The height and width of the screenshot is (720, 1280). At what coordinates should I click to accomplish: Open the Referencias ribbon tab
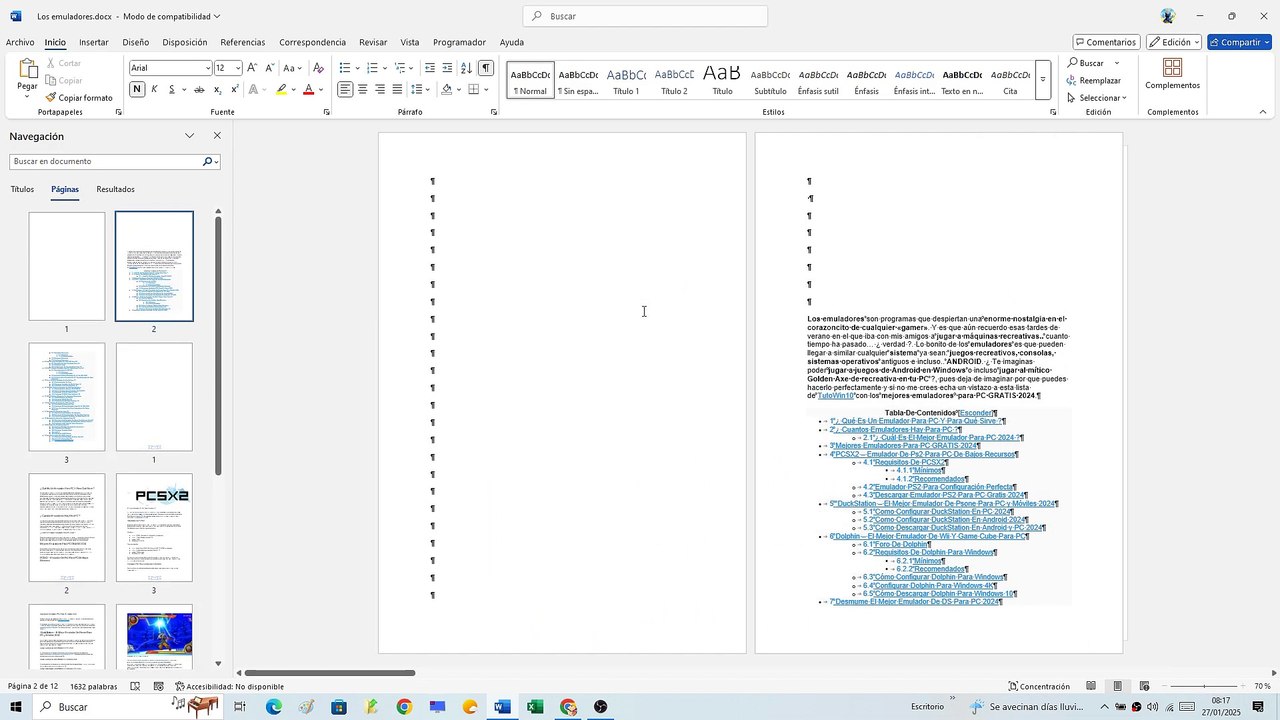[x=243, y=42]
